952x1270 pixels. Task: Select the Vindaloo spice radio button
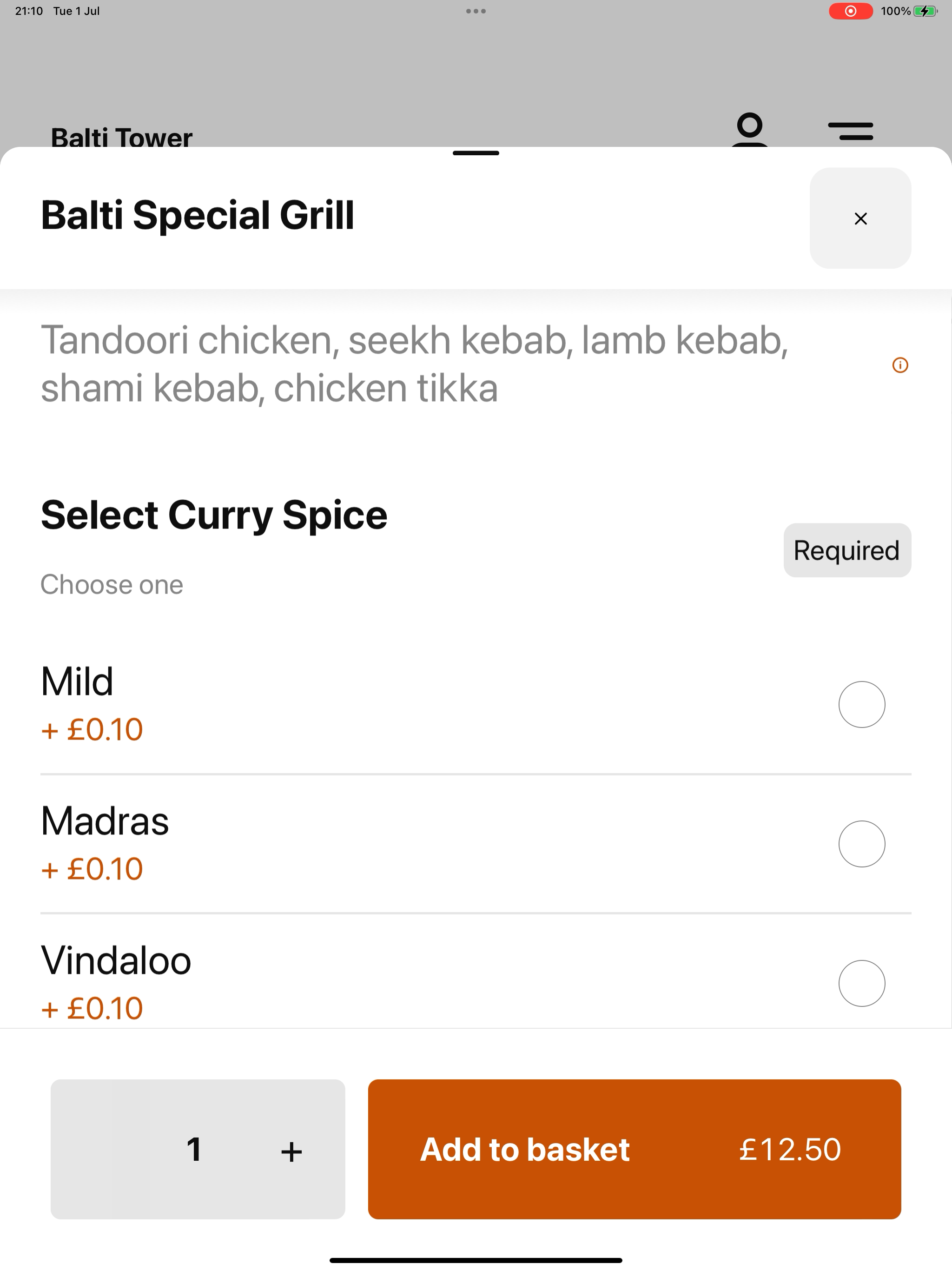[x=861, y=984]
